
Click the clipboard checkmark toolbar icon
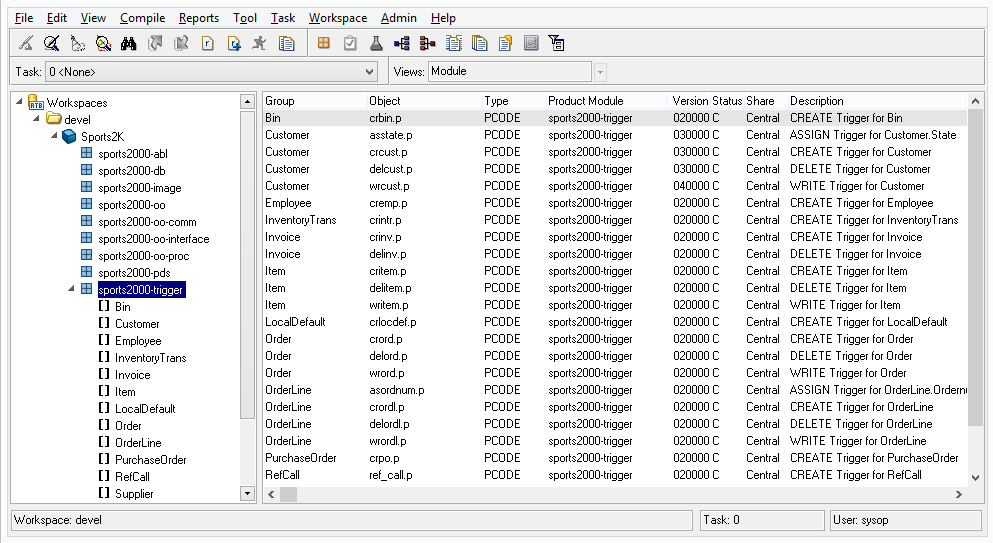coord(350,43)
